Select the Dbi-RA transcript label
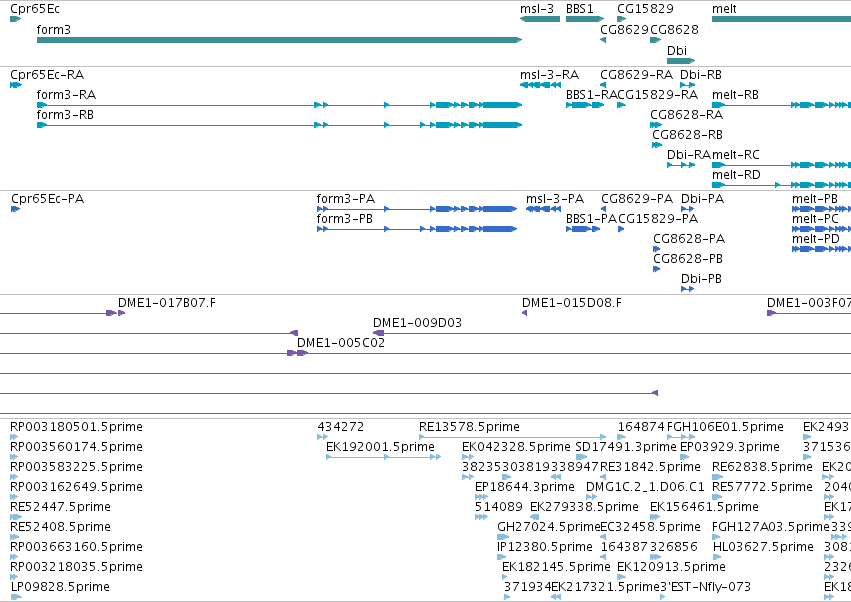 [x=689, y=155]
